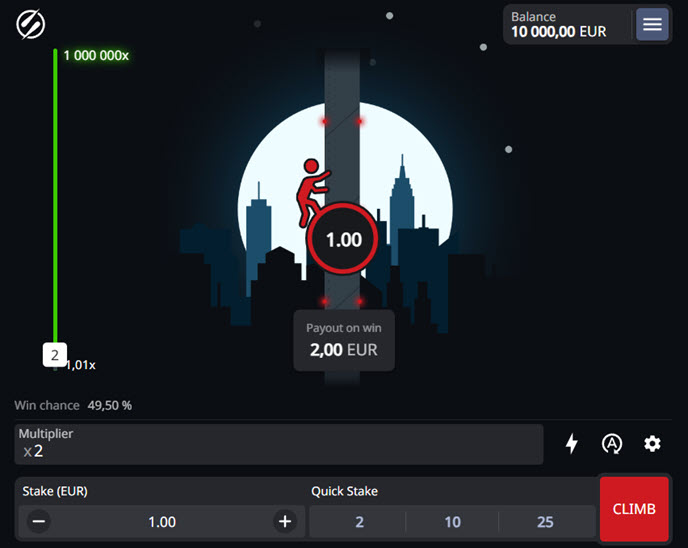Screen dimensions: 688x548
Task: Click the 1 000 000x maximum label
Action: (96, 56)
